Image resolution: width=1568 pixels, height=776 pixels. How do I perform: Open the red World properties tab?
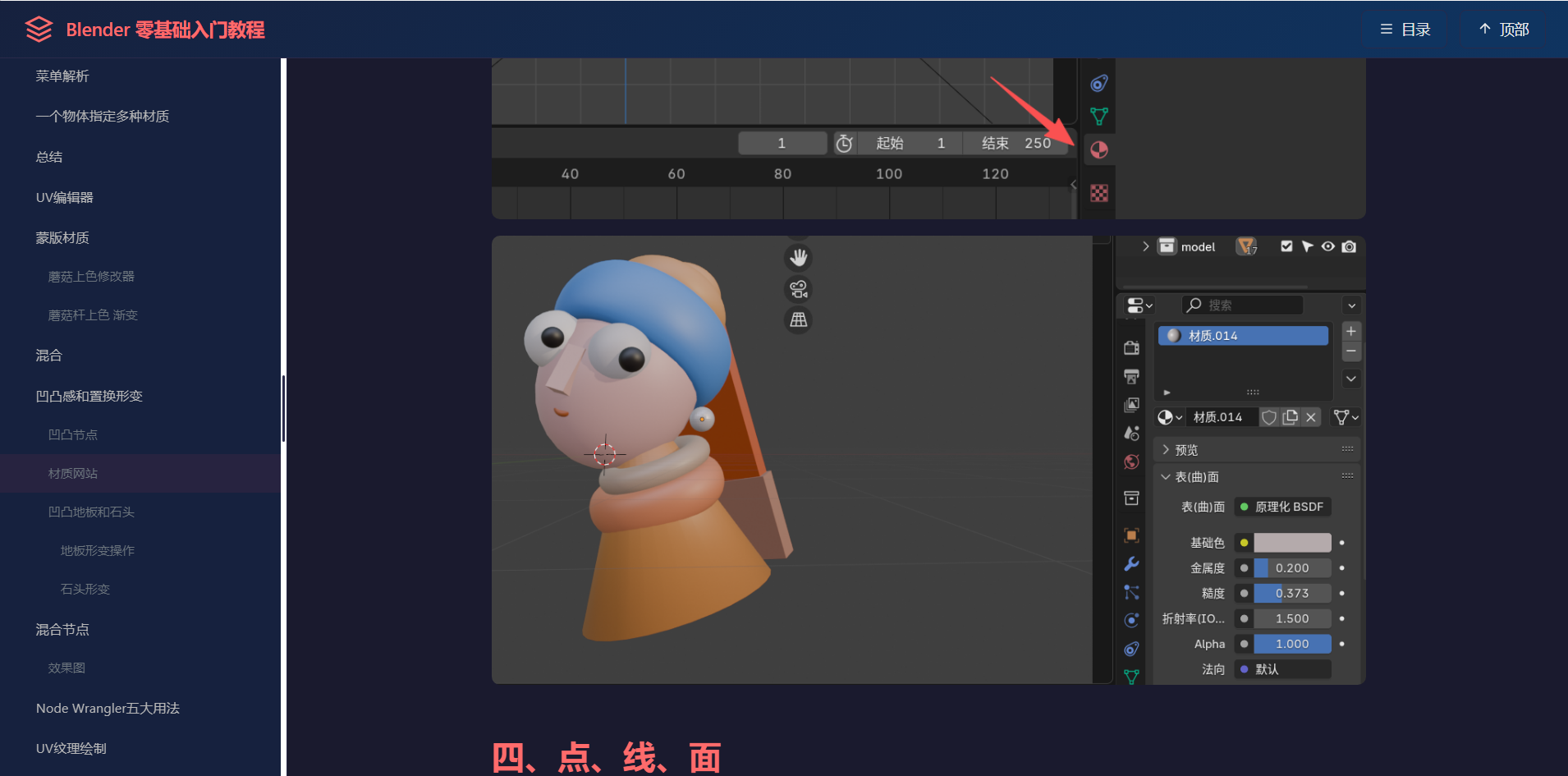pyautogui.click(x=1131, y=461)
